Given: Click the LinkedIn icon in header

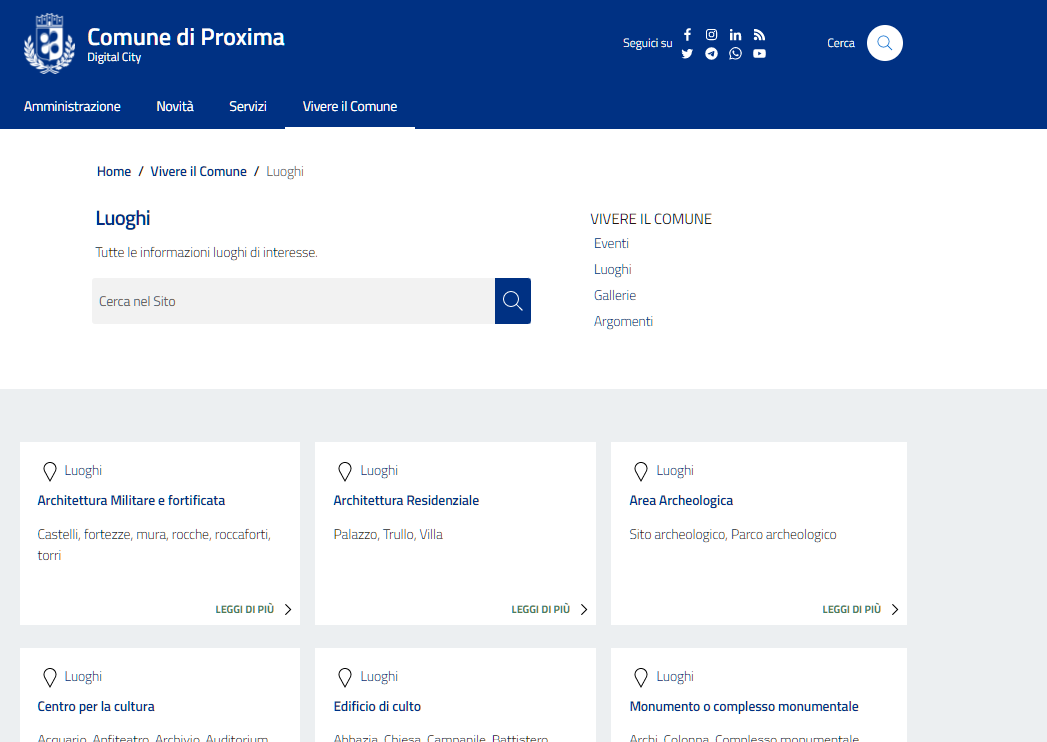Looking at the screenshot, I should coord(735,34).
